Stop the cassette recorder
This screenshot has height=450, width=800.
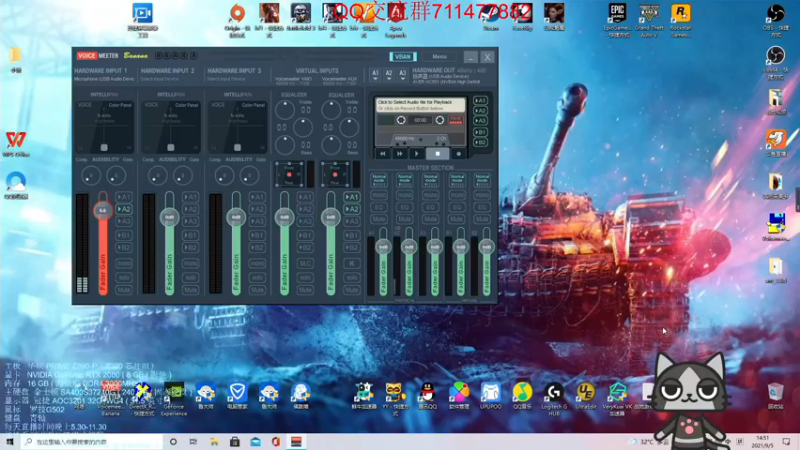click(x=437, y=154)
